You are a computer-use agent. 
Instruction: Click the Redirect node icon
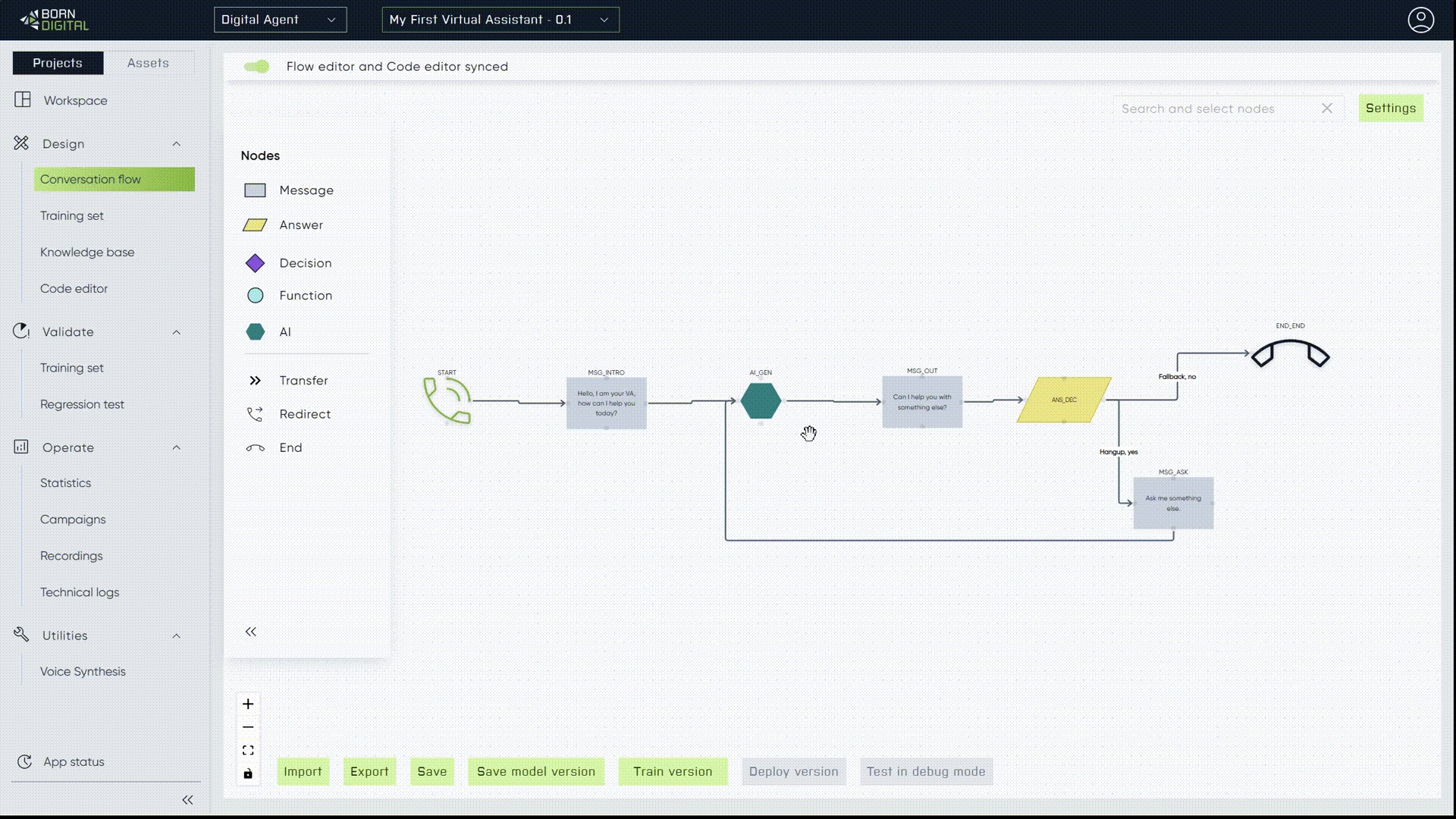pos(255,414)
